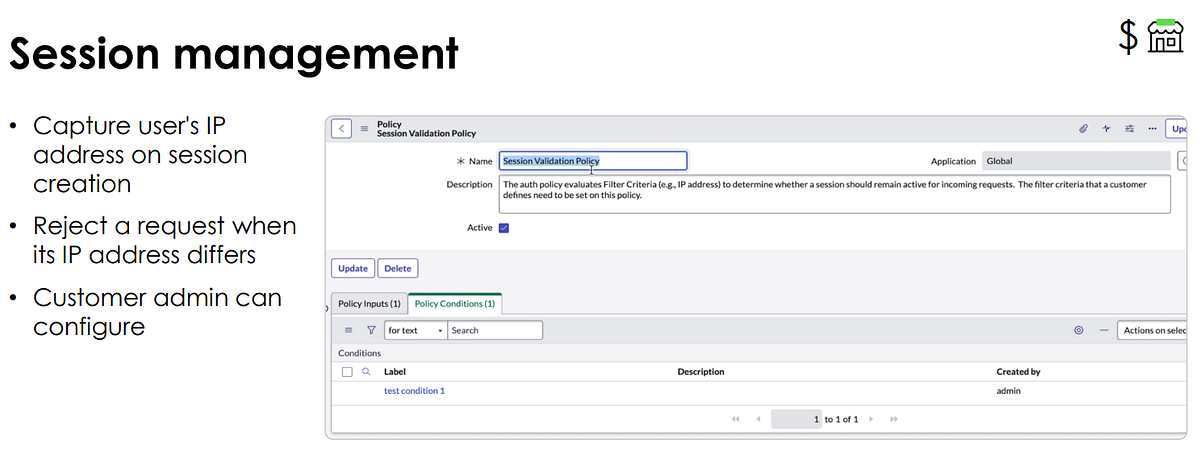Click the Name input field

point(593,161)
